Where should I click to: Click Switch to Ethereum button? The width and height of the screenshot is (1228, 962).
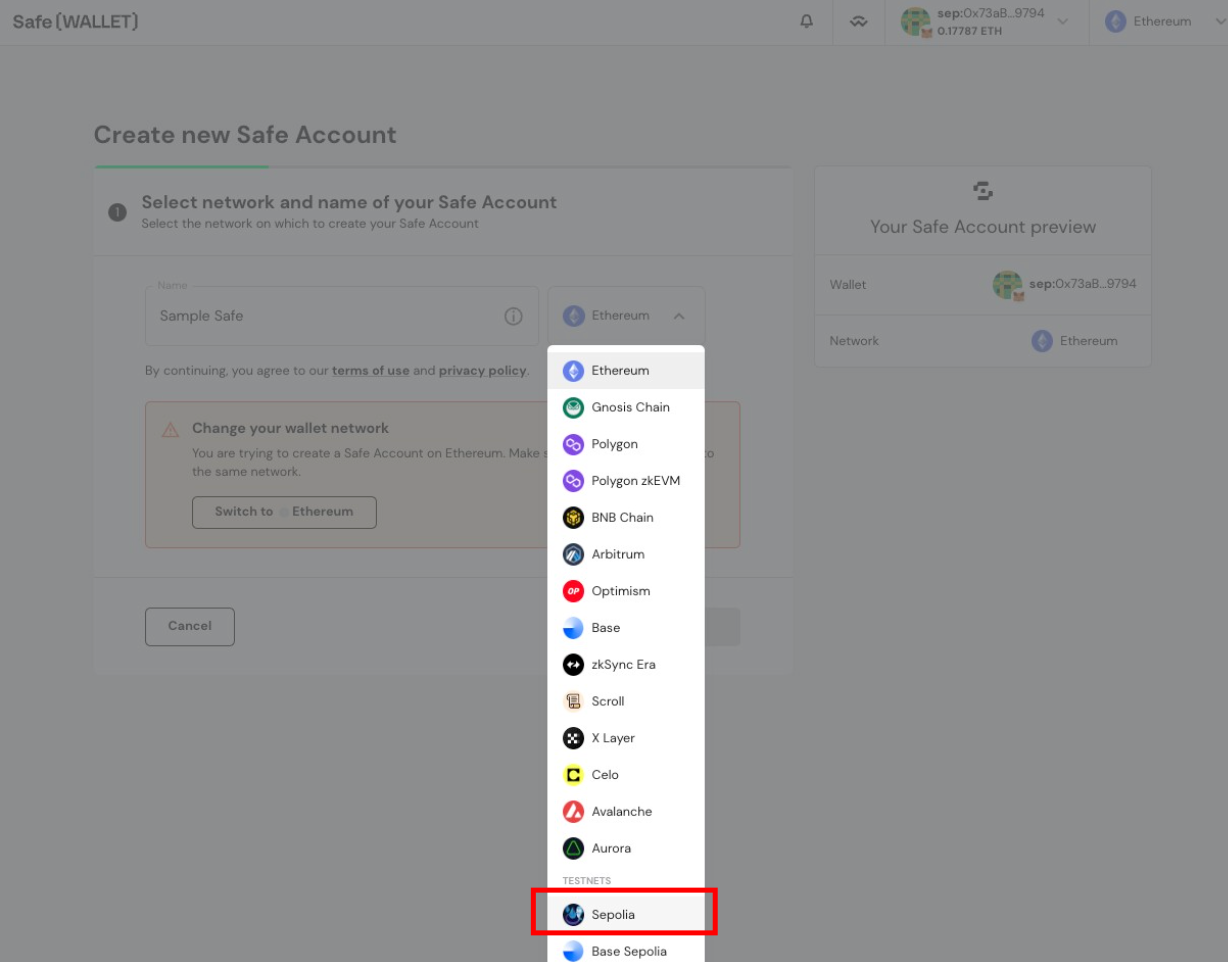click(284, 512)
